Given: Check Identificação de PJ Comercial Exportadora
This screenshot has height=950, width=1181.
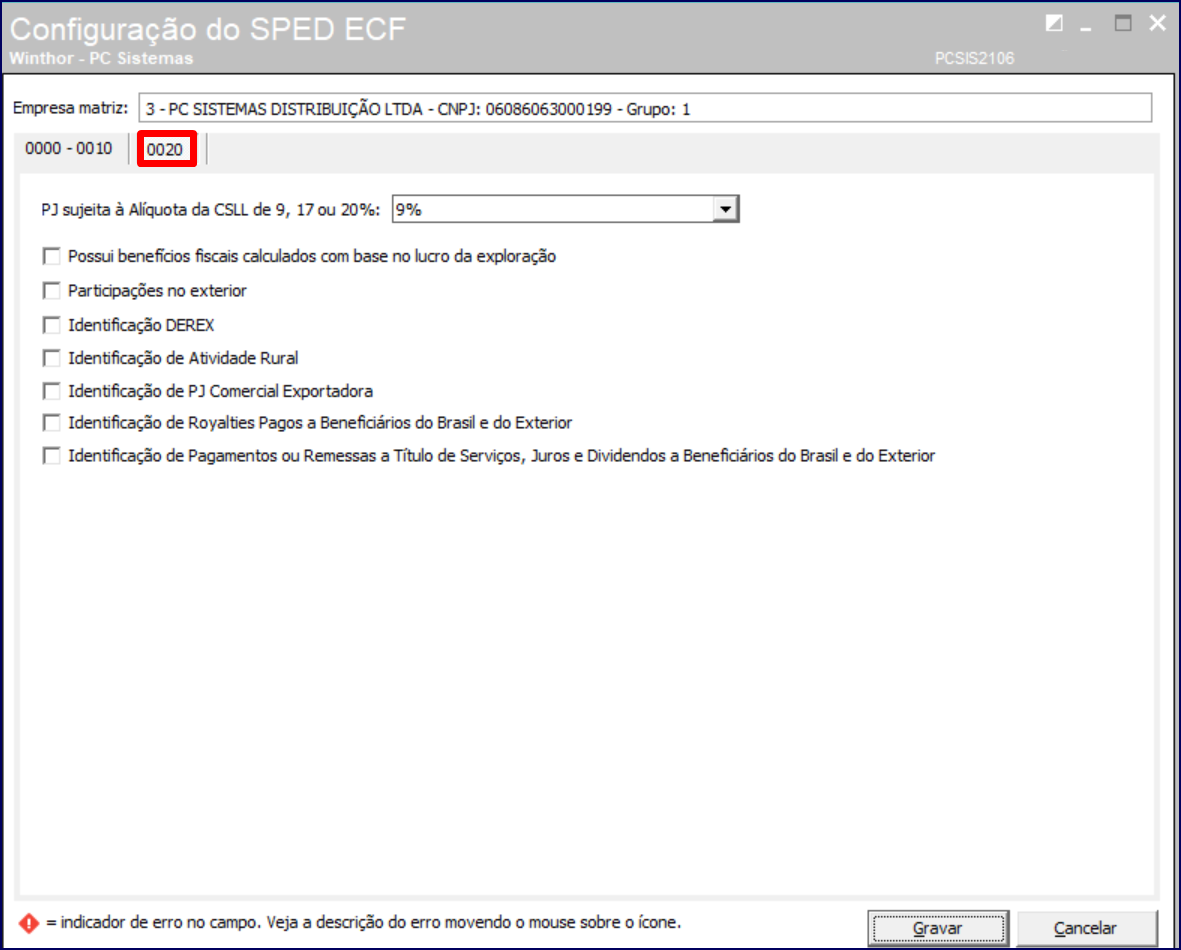Looking at the screenshot, I should [51, 391].
